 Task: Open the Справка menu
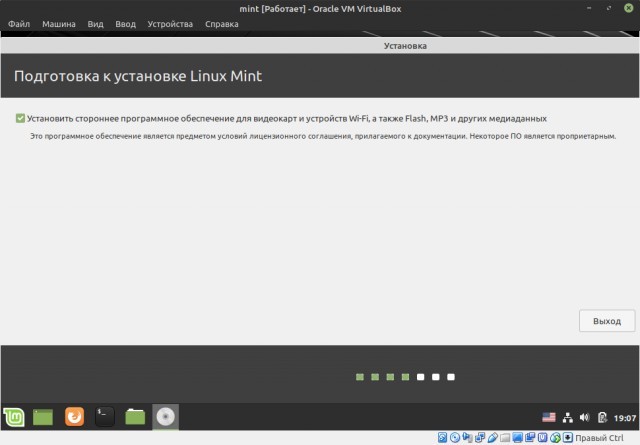222,24
